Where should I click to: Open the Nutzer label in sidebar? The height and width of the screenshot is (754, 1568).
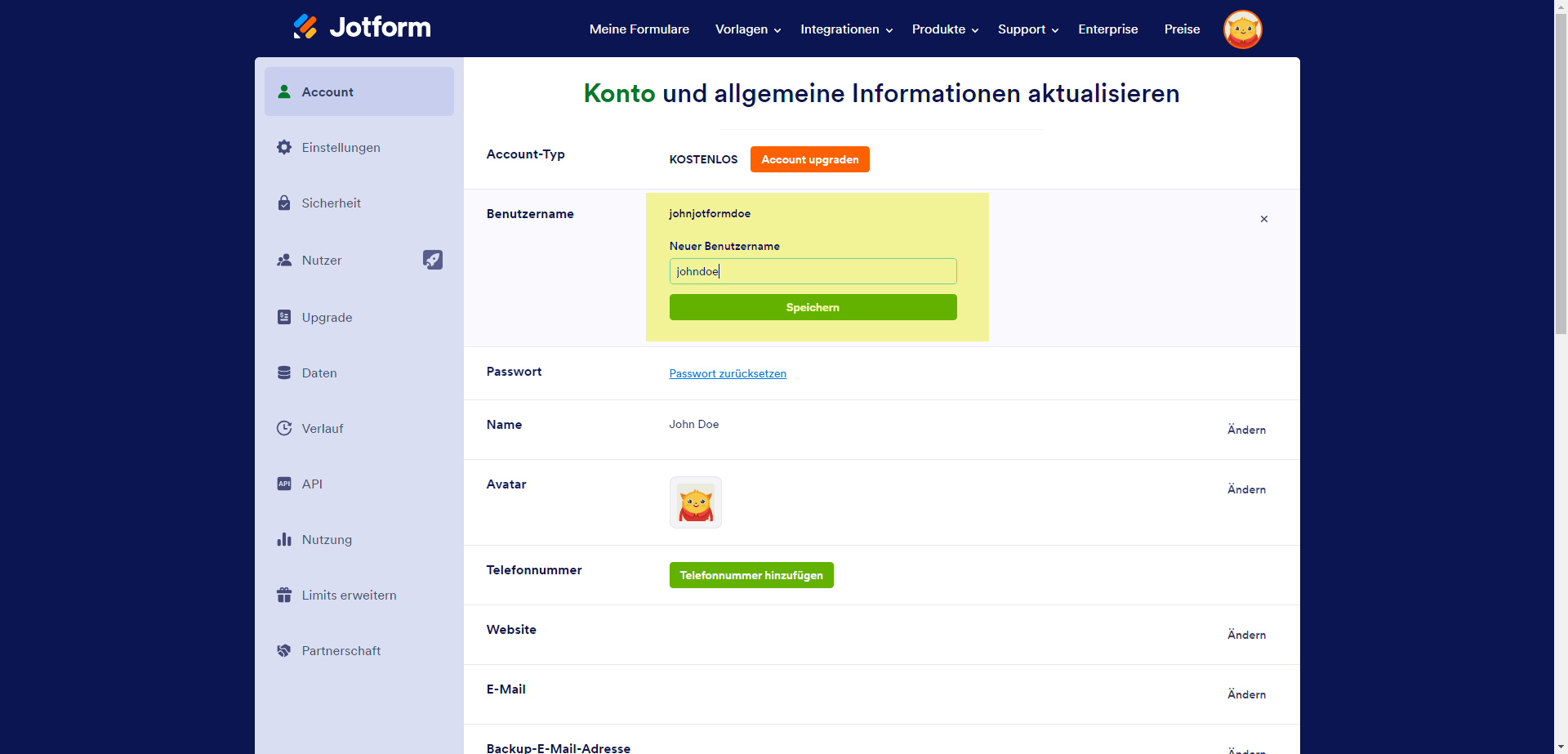coord(322,261)
